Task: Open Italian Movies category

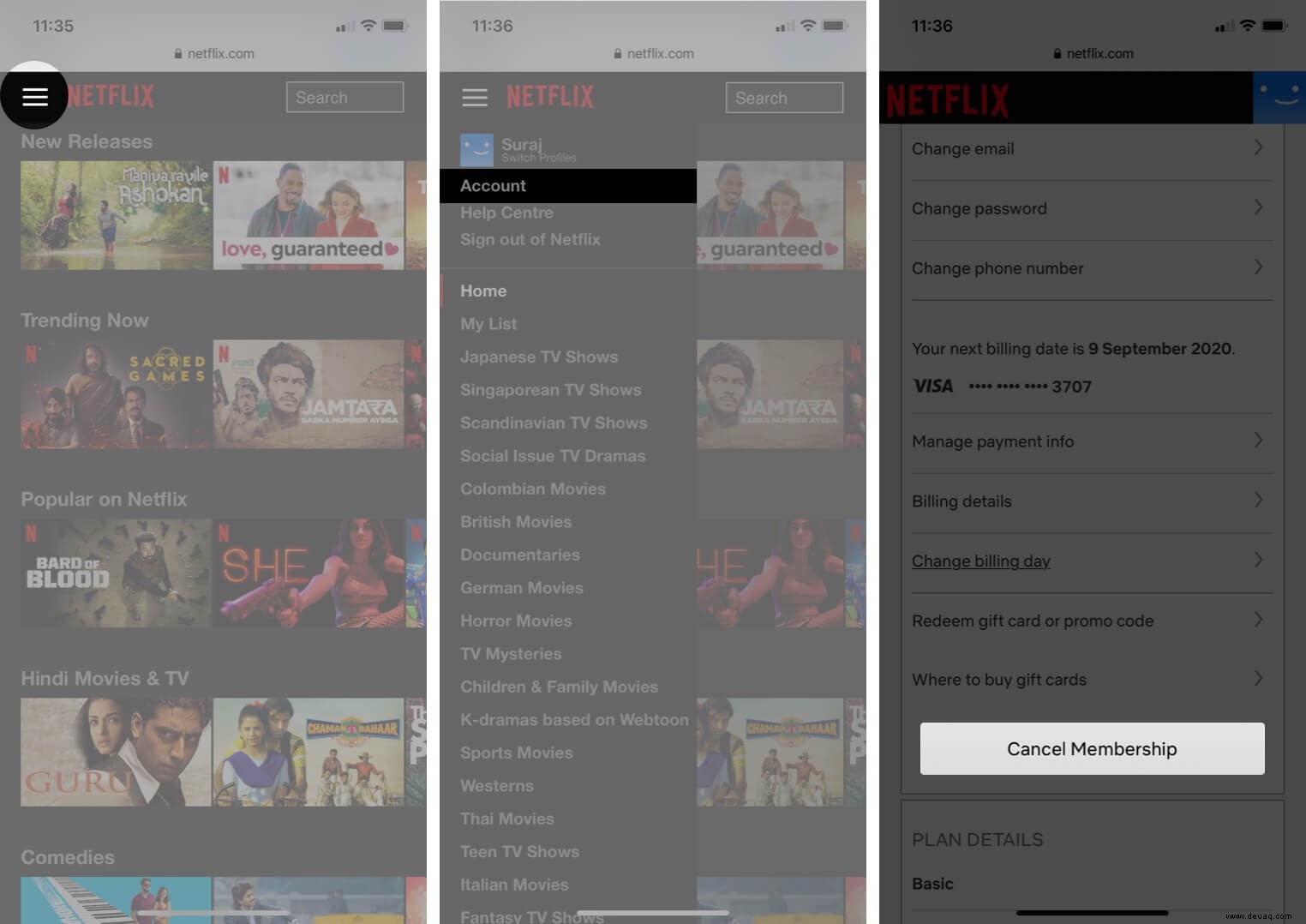Action: [514, 885]
